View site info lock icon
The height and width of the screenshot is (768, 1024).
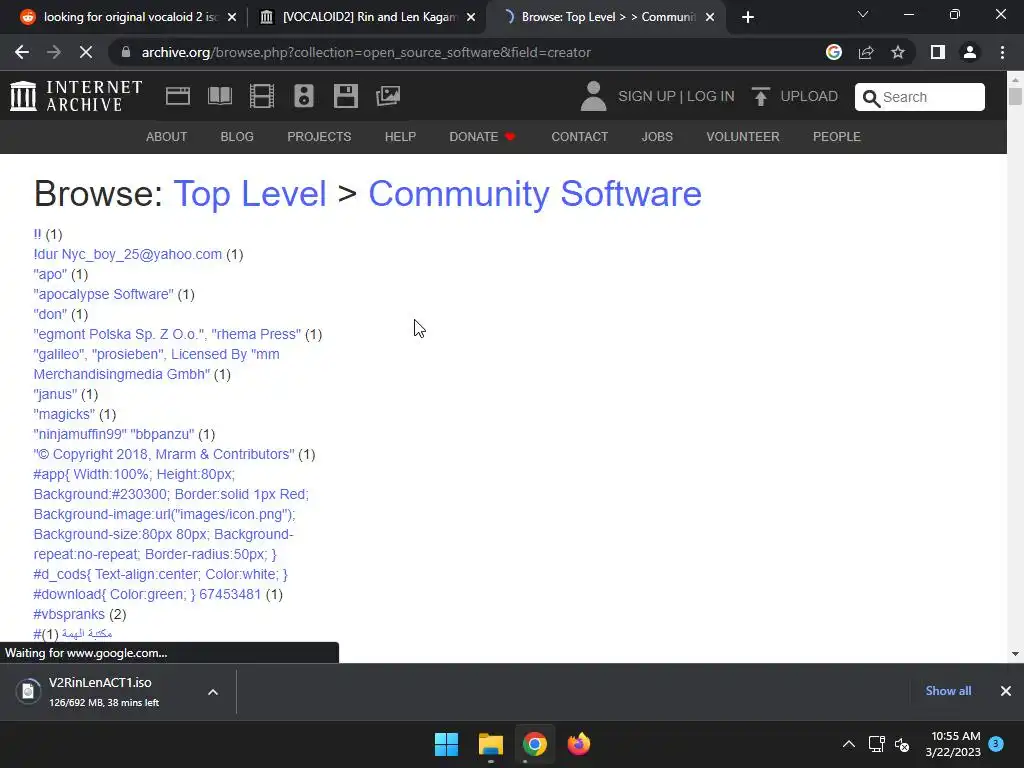point(126,52)
